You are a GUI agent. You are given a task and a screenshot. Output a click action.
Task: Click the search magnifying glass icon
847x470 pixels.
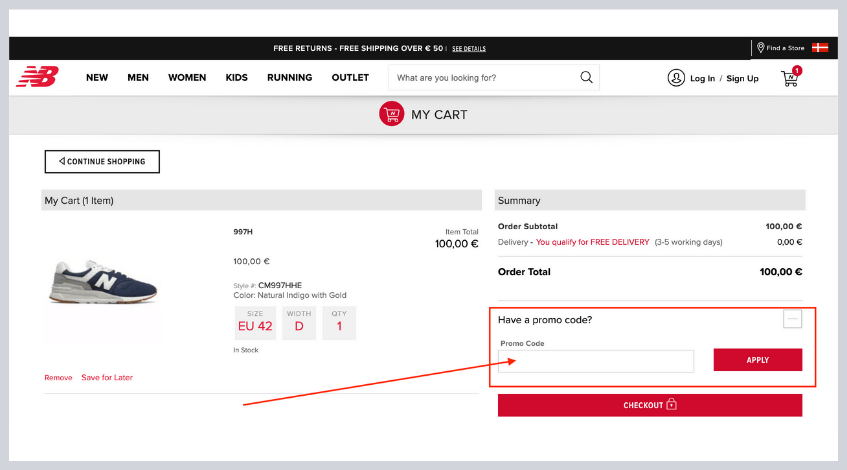click(586, 77)
